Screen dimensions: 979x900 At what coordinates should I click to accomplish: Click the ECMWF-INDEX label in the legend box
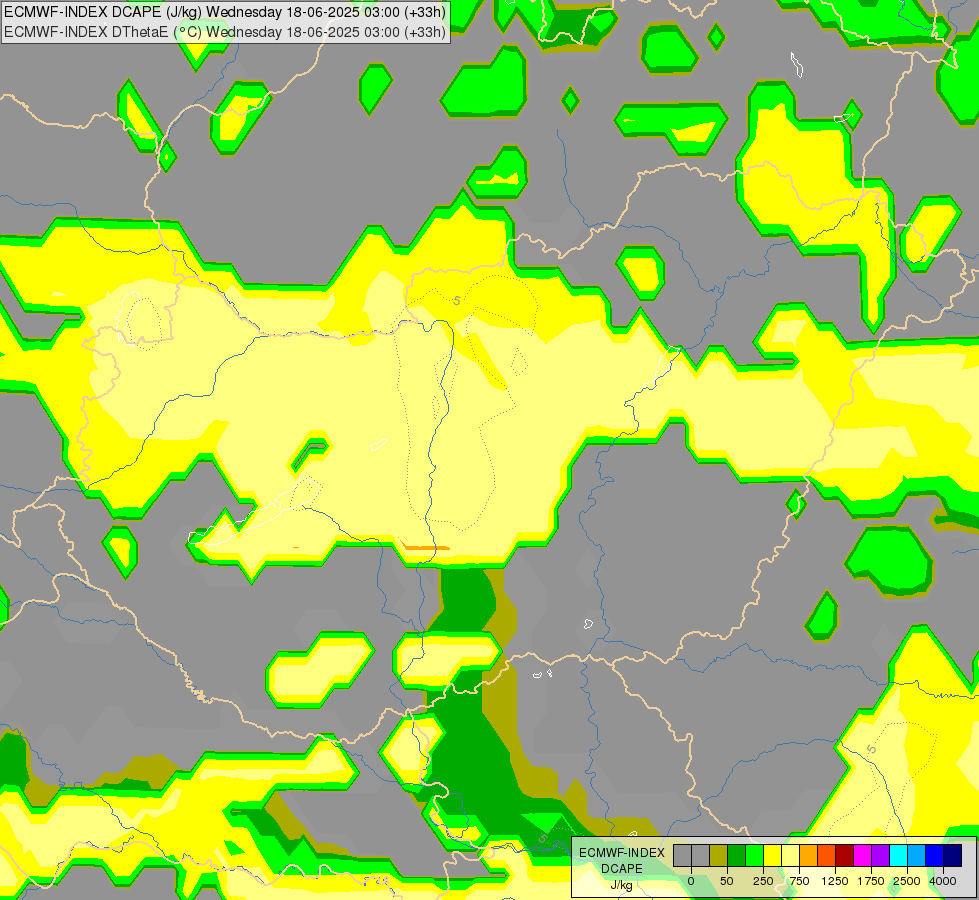click(622, 853)
